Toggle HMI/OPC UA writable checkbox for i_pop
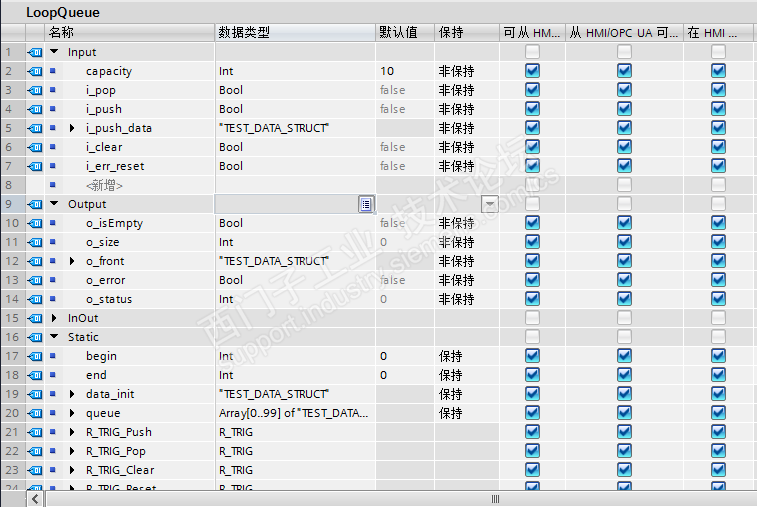 click(624, 90)
